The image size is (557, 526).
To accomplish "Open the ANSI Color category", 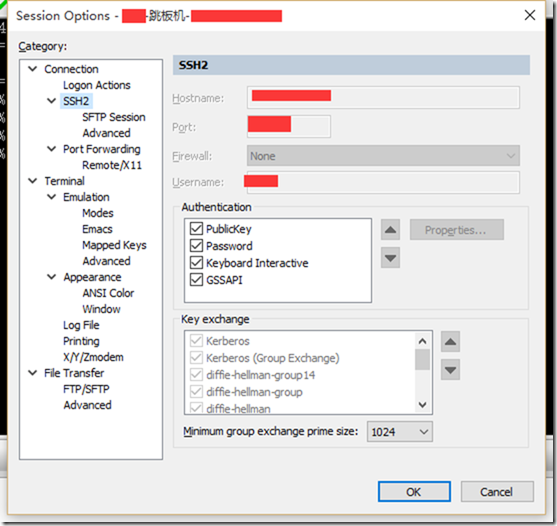I will click(x=108, y=293).
